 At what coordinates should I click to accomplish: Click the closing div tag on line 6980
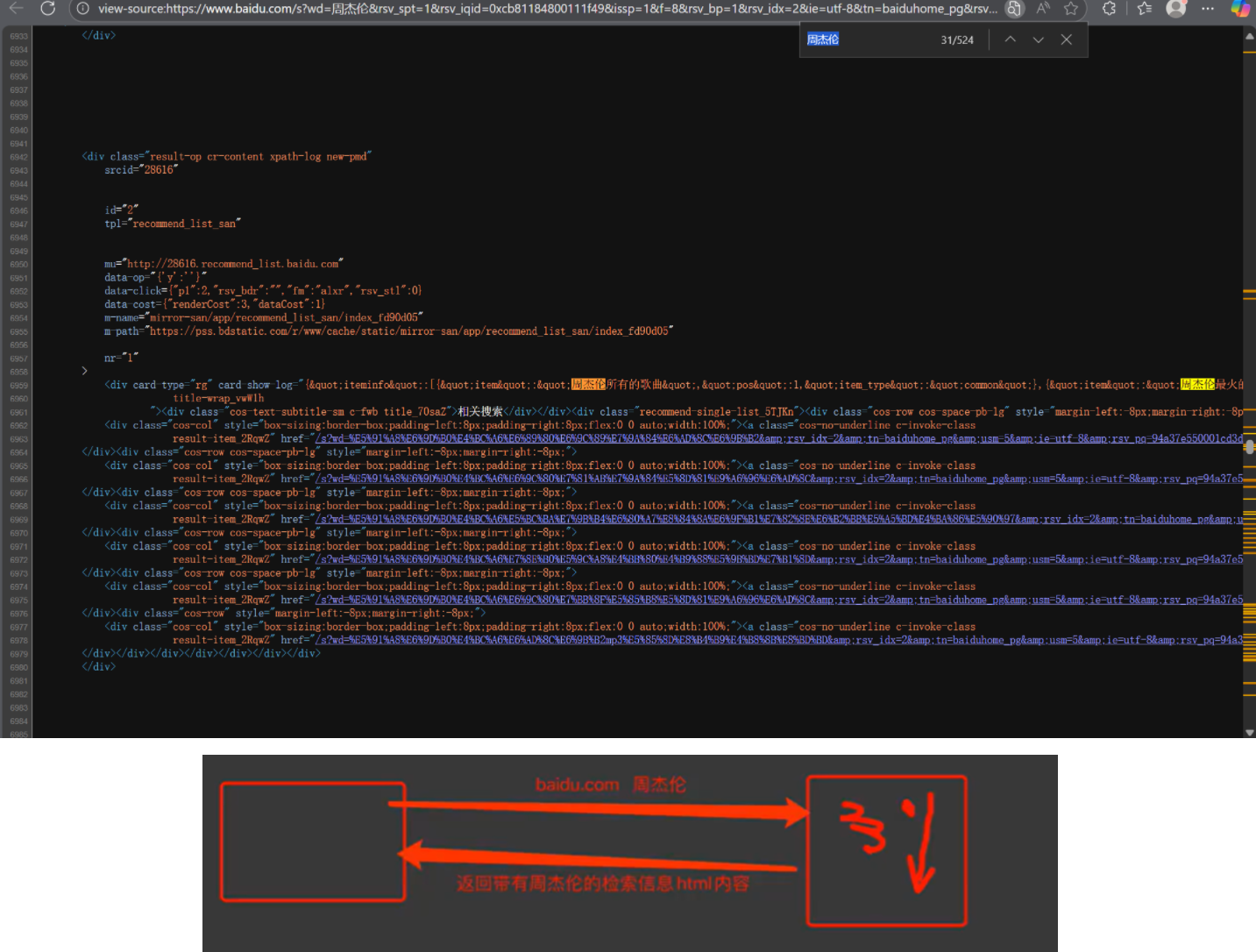click(x=99, y=667)
